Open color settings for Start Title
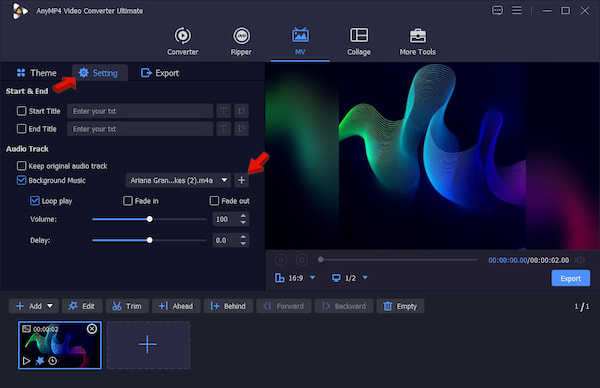The width and height of the screenshot is (600, 388). [x=241, y=111]
